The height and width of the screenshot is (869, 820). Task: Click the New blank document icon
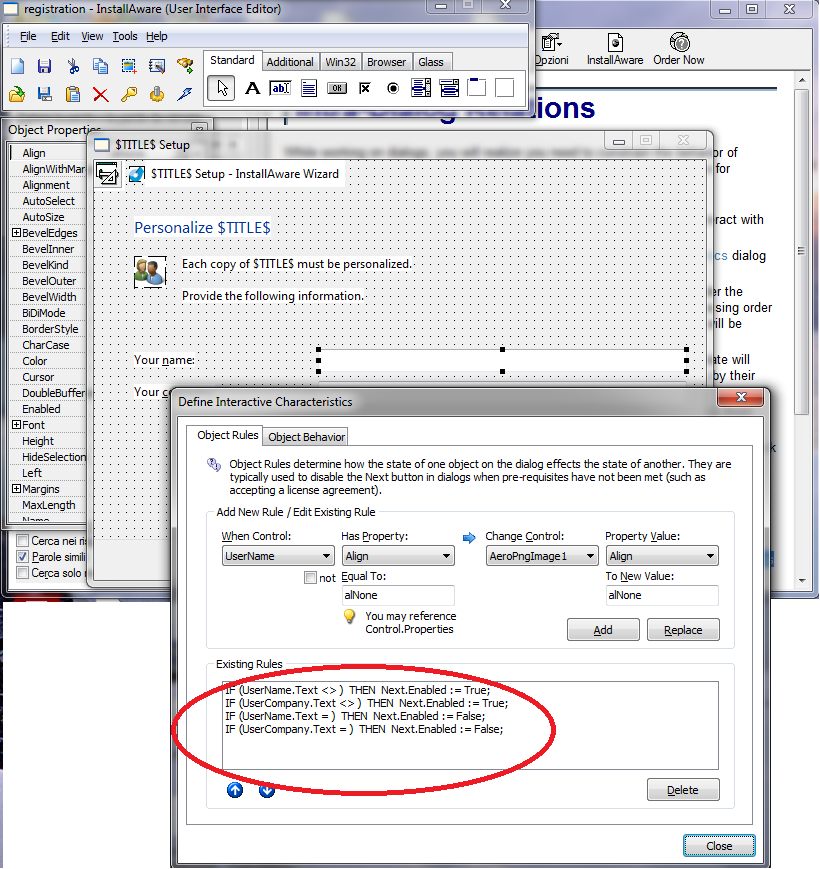coord(17,66)
